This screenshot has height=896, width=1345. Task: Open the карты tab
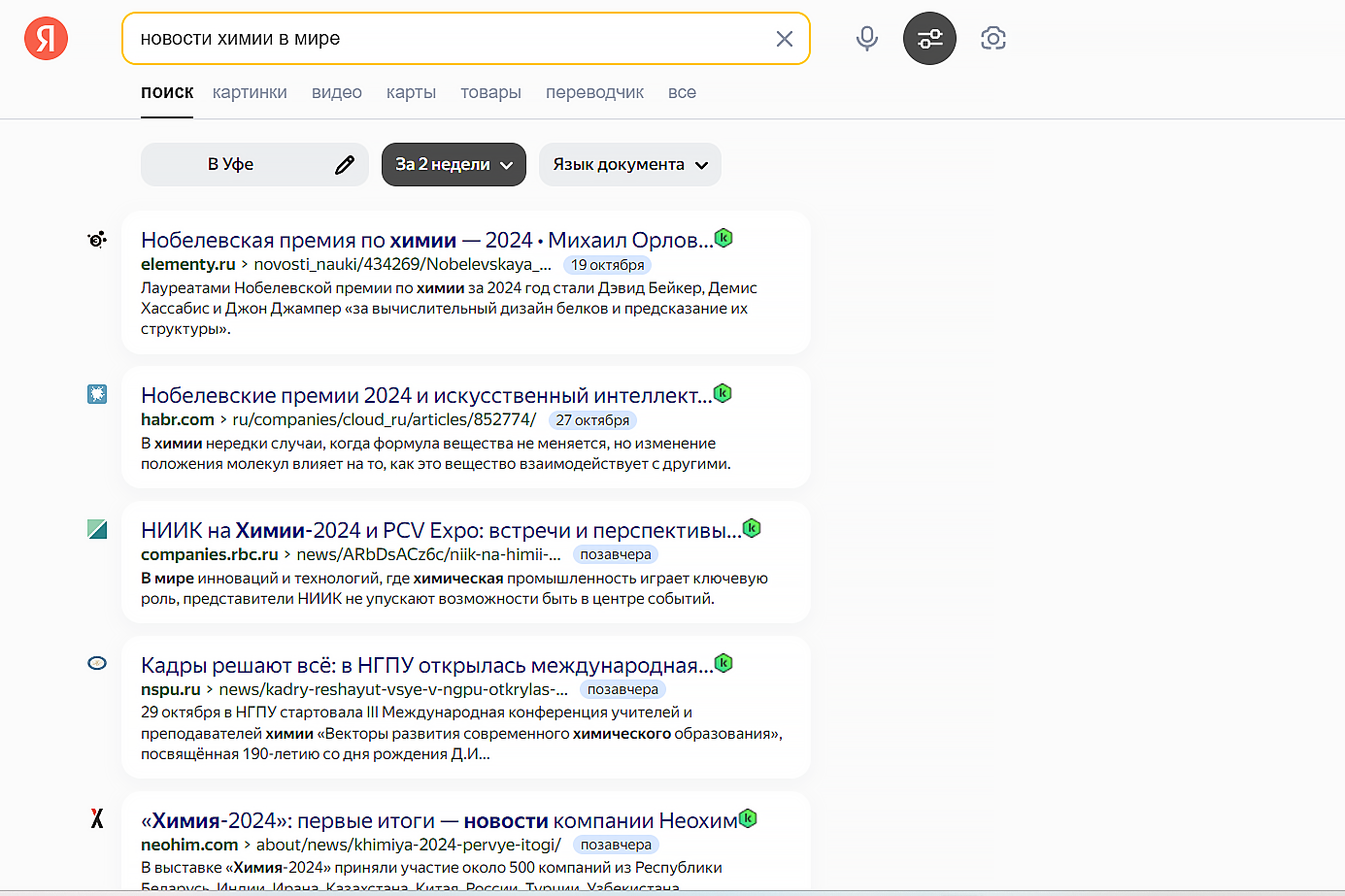pyautogui.click(x=411, y=92)
